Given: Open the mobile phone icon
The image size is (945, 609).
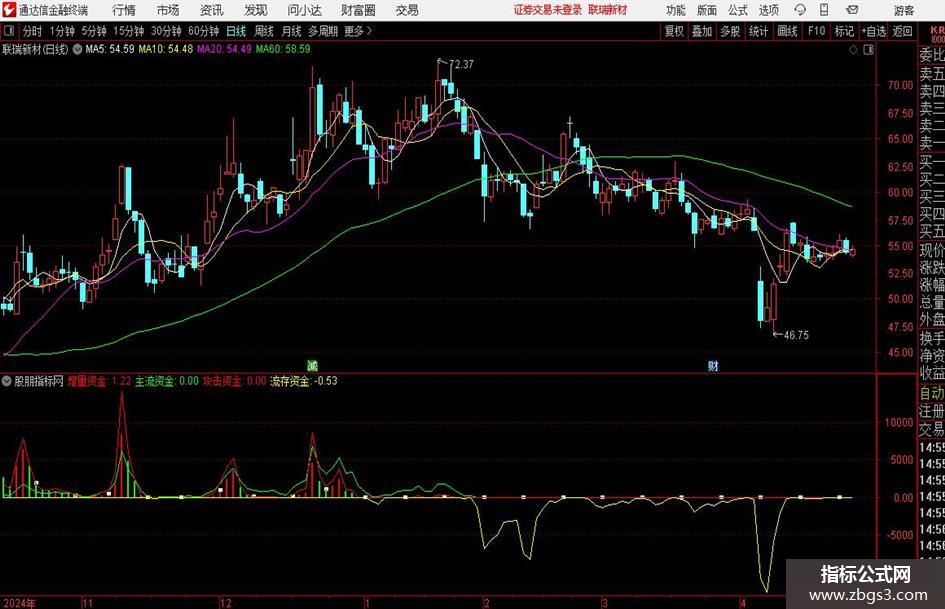Looking at the screenshot, I should 824,10.
